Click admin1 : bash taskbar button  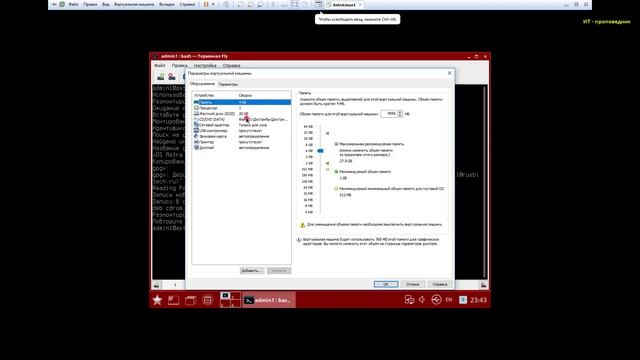269,300
